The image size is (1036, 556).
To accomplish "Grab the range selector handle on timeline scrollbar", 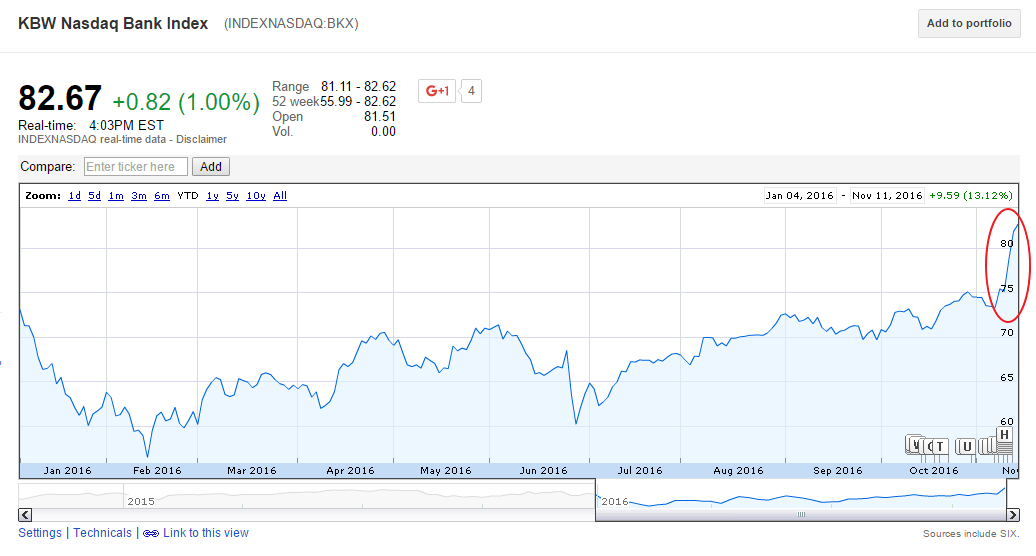I will click(801, 514).
